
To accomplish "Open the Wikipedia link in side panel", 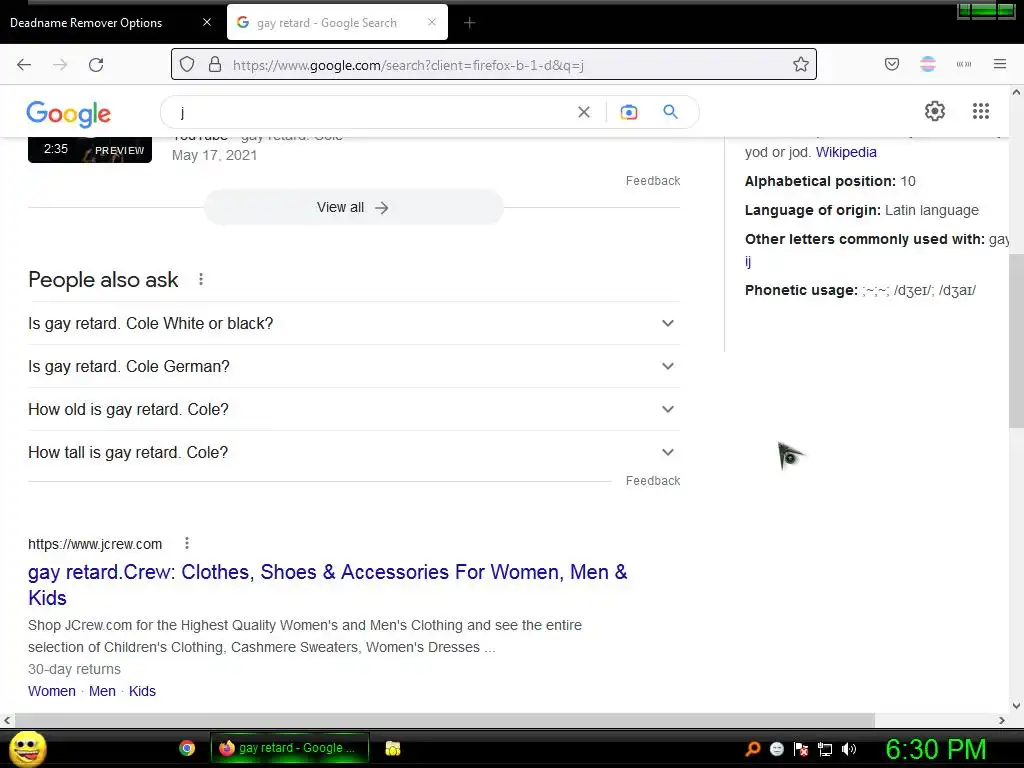I will pyautogui.click(x=846, y=152).
